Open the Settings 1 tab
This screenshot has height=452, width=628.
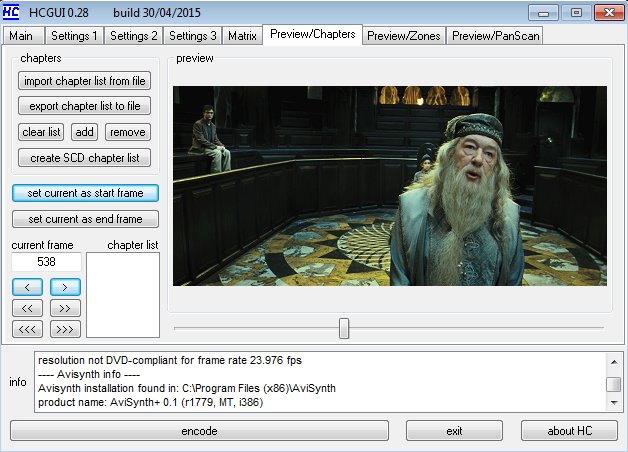click(x=74, y=36)
